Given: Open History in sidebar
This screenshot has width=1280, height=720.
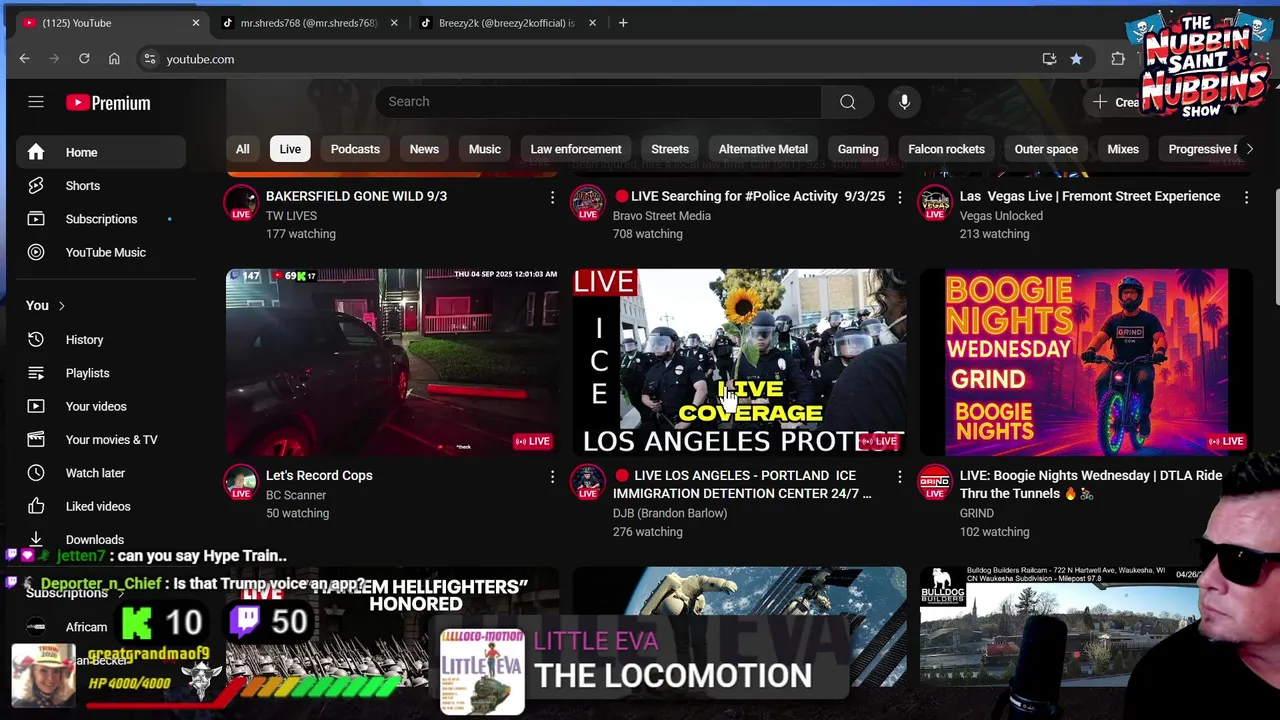Looking at the screenshot, I should point(101,340).
